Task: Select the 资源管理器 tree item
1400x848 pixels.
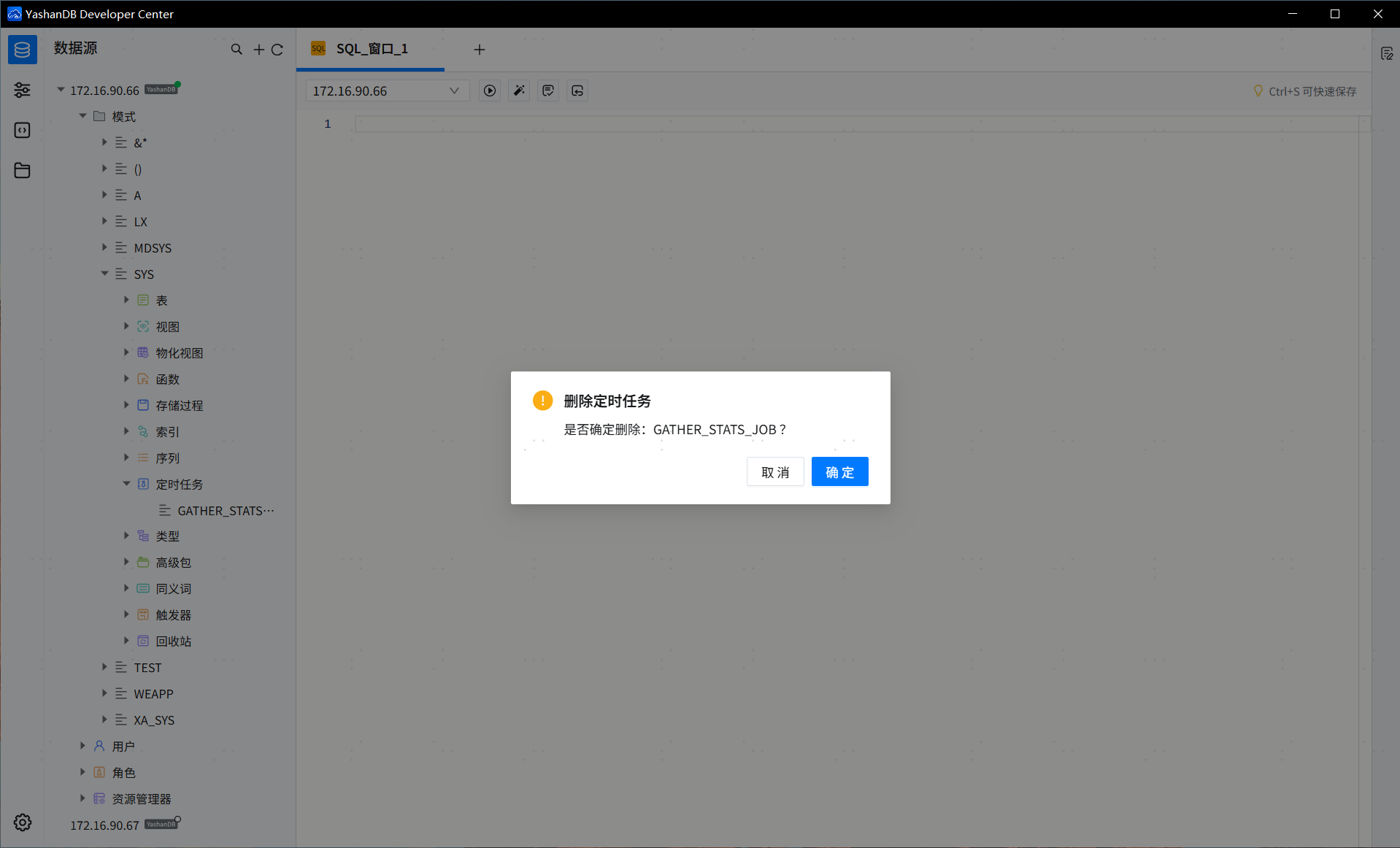Action: [142, 799]
